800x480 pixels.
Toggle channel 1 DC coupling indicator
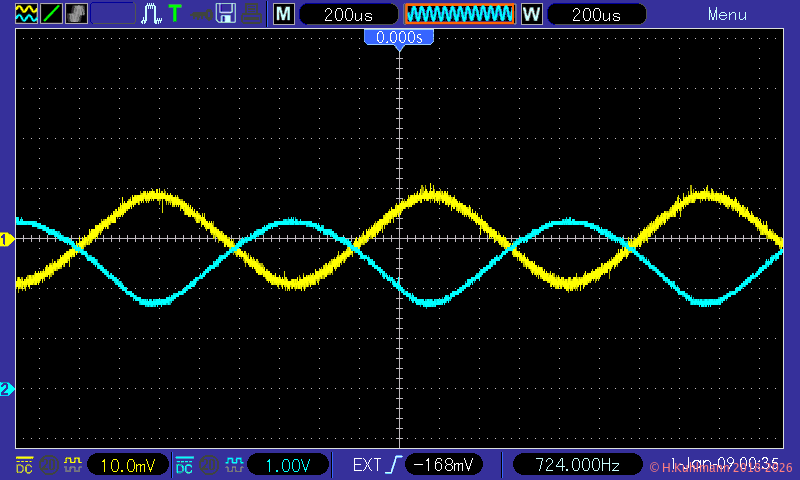pos(24,465)
